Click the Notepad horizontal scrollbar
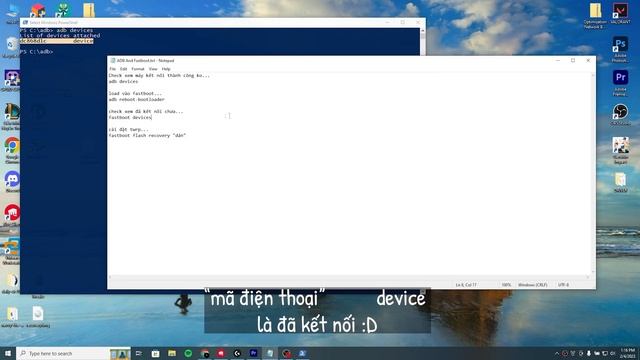This screenshot has height=360, width=640. coord(349,278)
